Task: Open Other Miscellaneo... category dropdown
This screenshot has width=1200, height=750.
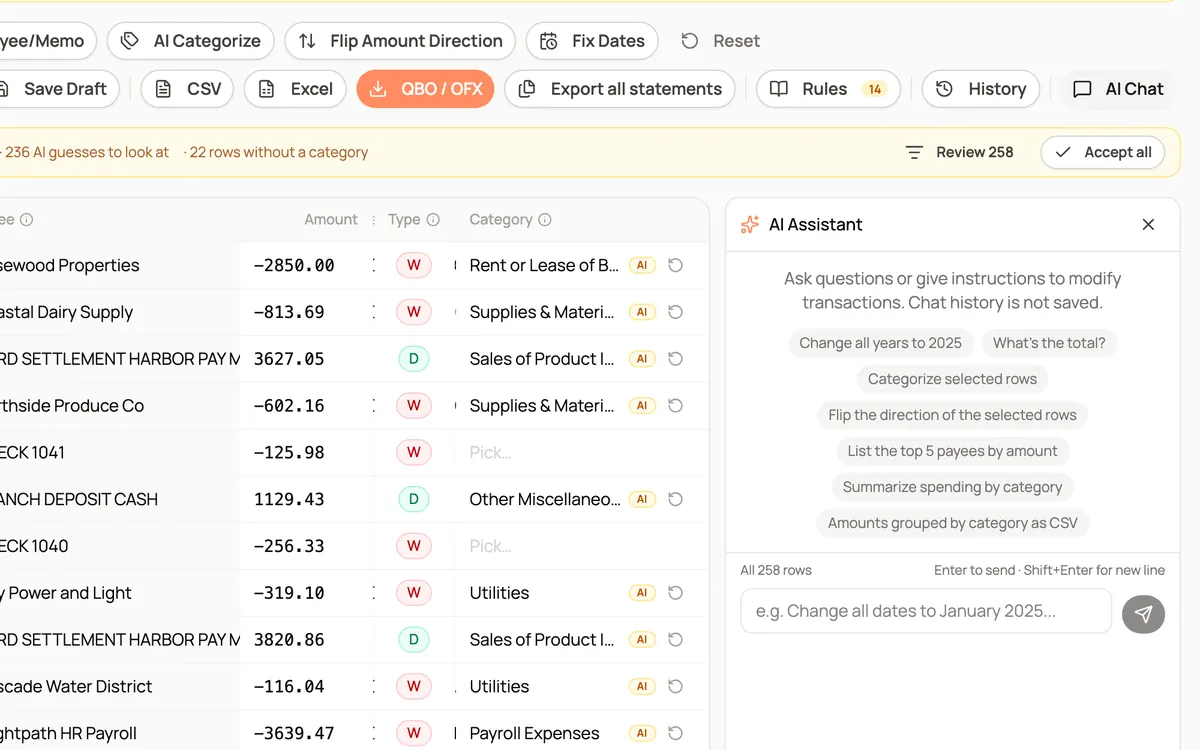Action: click(545, 499)
